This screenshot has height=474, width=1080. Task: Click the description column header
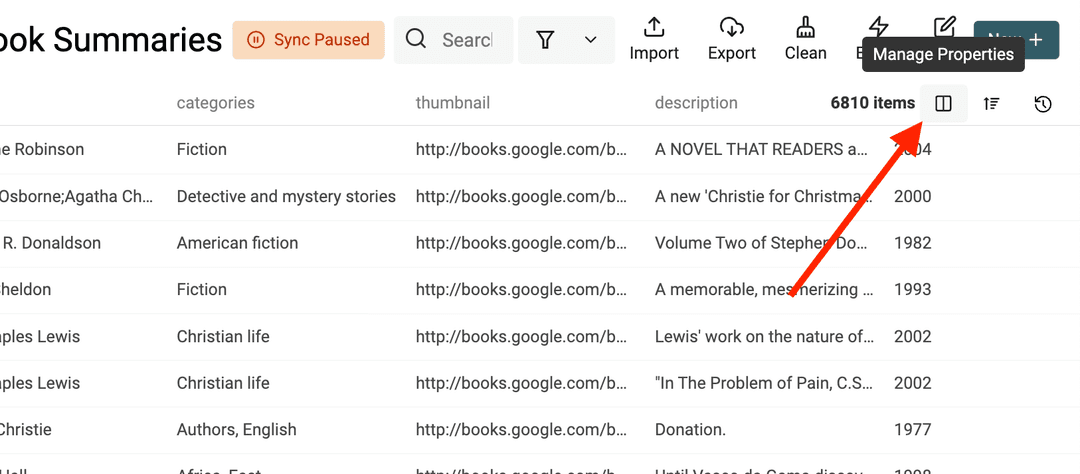pos(696,103)
